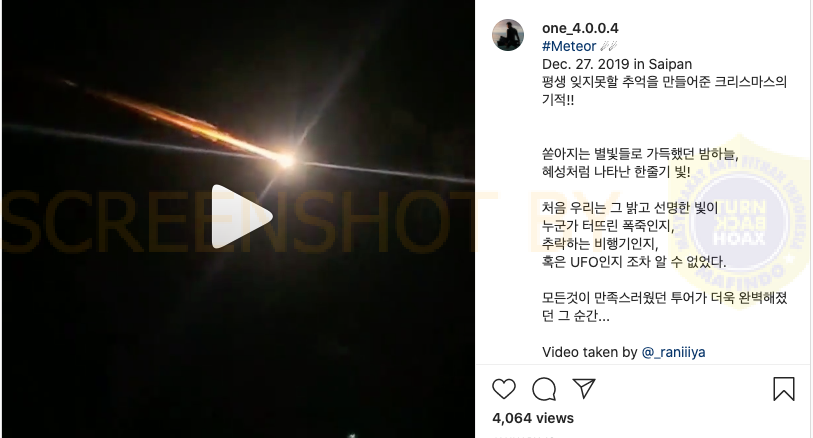Screen dimensions: 813x438
Task: Select the 'Dec. 27. 2019 in Saipan' caption line
Action: (616, 64)
